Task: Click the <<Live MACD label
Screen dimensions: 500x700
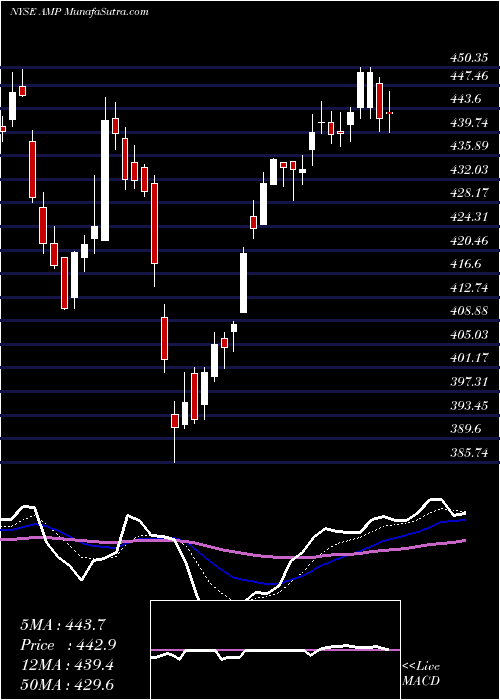Action: [x=421, y=674]
